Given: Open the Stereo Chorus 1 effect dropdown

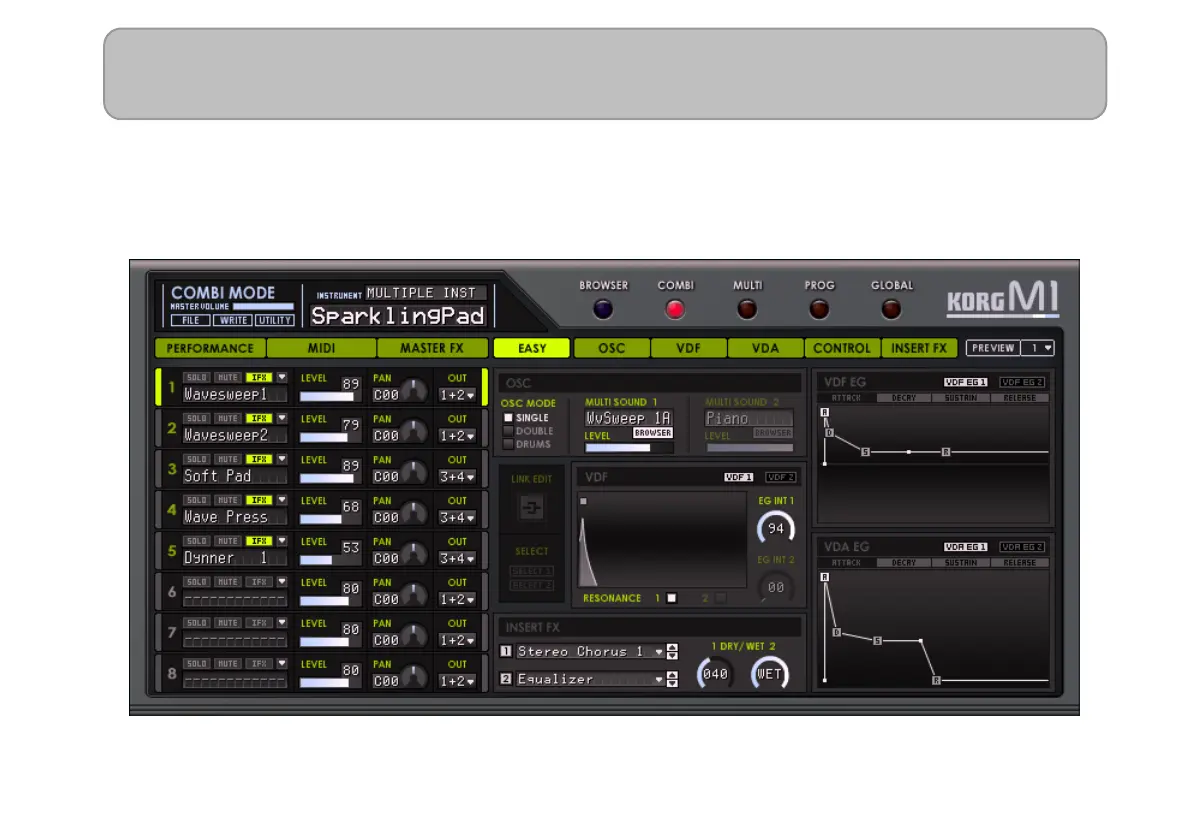Looking at the screenshot, I should point(659,651).
